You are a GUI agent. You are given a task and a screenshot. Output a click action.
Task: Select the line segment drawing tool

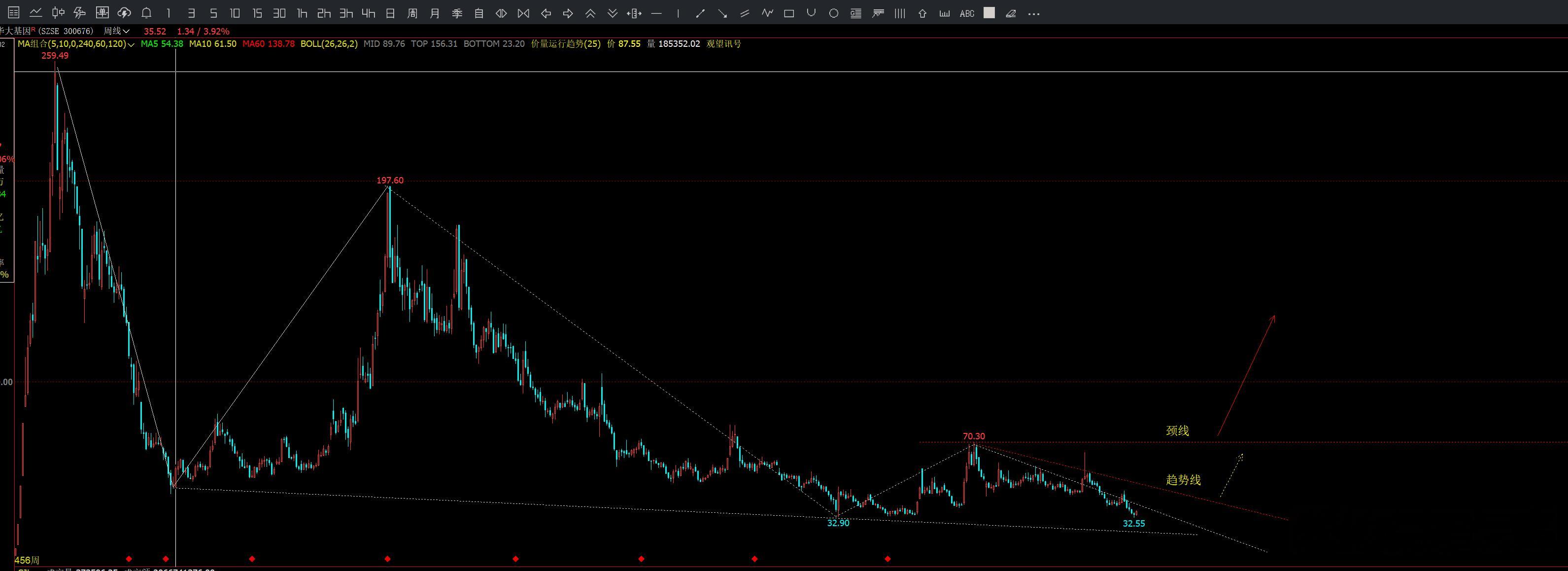point(701,13)
